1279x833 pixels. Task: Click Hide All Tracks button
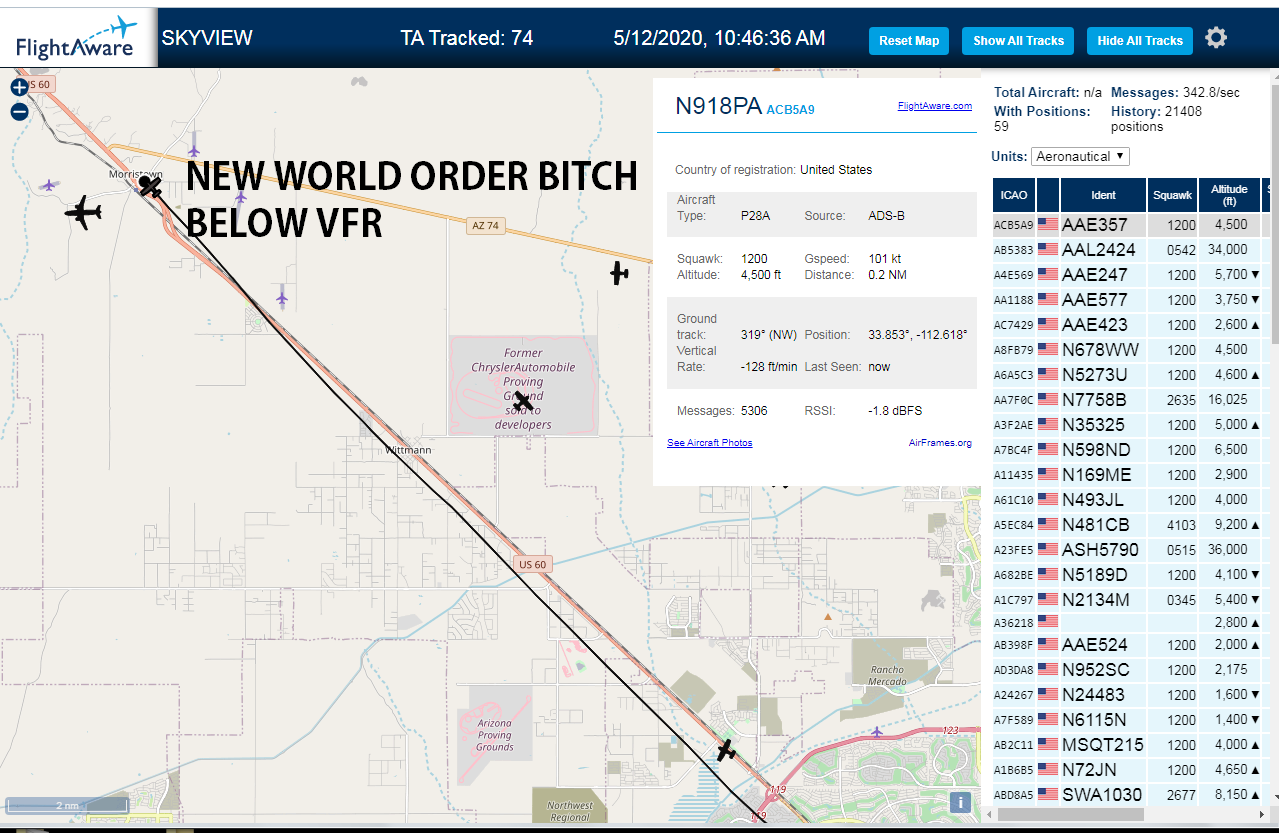pyautogui.click(x=1140, y=41)
